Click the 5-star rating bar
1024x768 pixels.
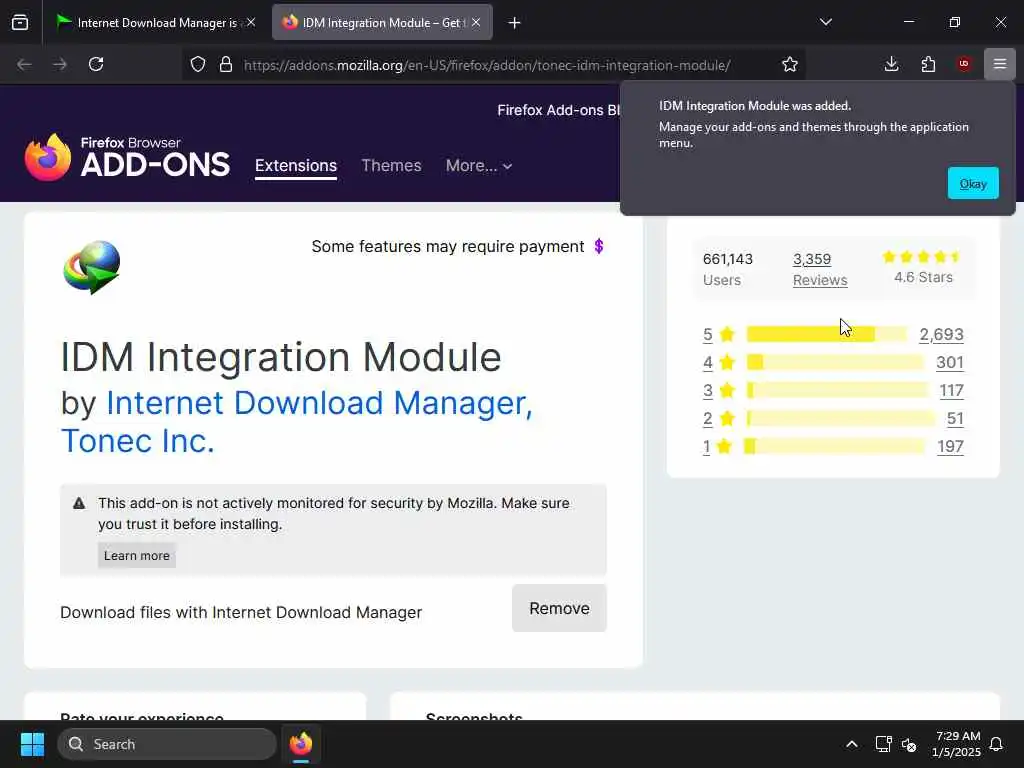point(826,334)
